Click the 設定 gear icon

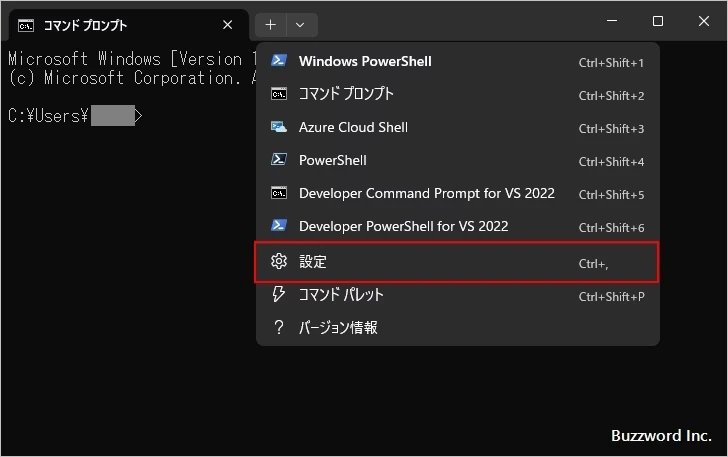click(x=279, y=262)
